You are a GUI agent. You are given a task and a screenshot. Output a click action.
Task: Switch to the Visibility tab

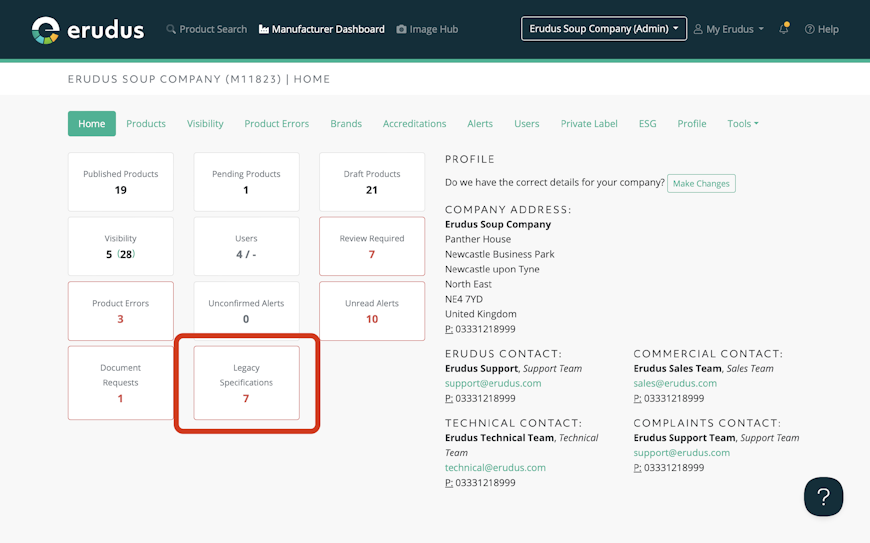click(x=205, y=124)
